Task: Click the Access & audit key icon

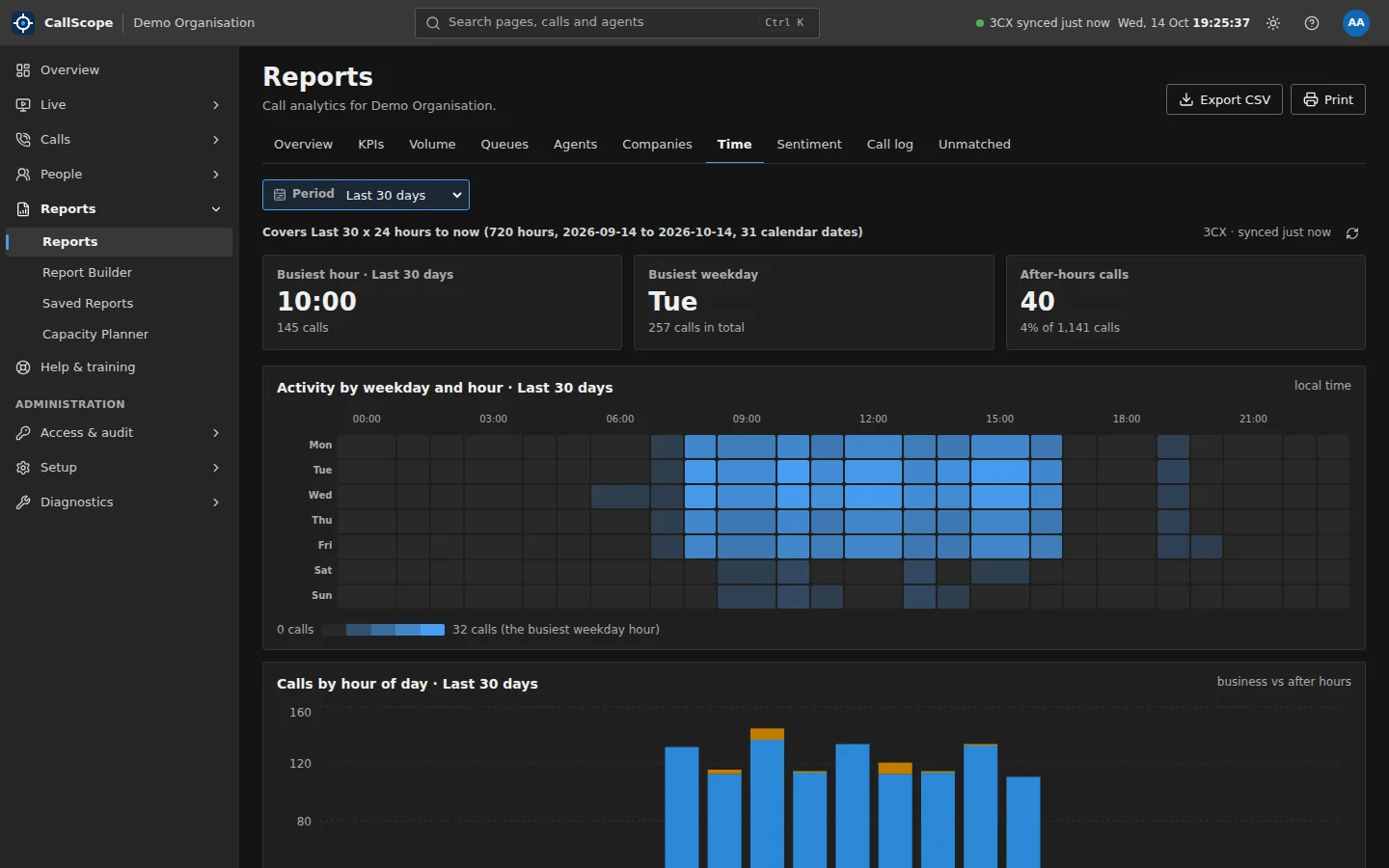Action: click(23, 433)
